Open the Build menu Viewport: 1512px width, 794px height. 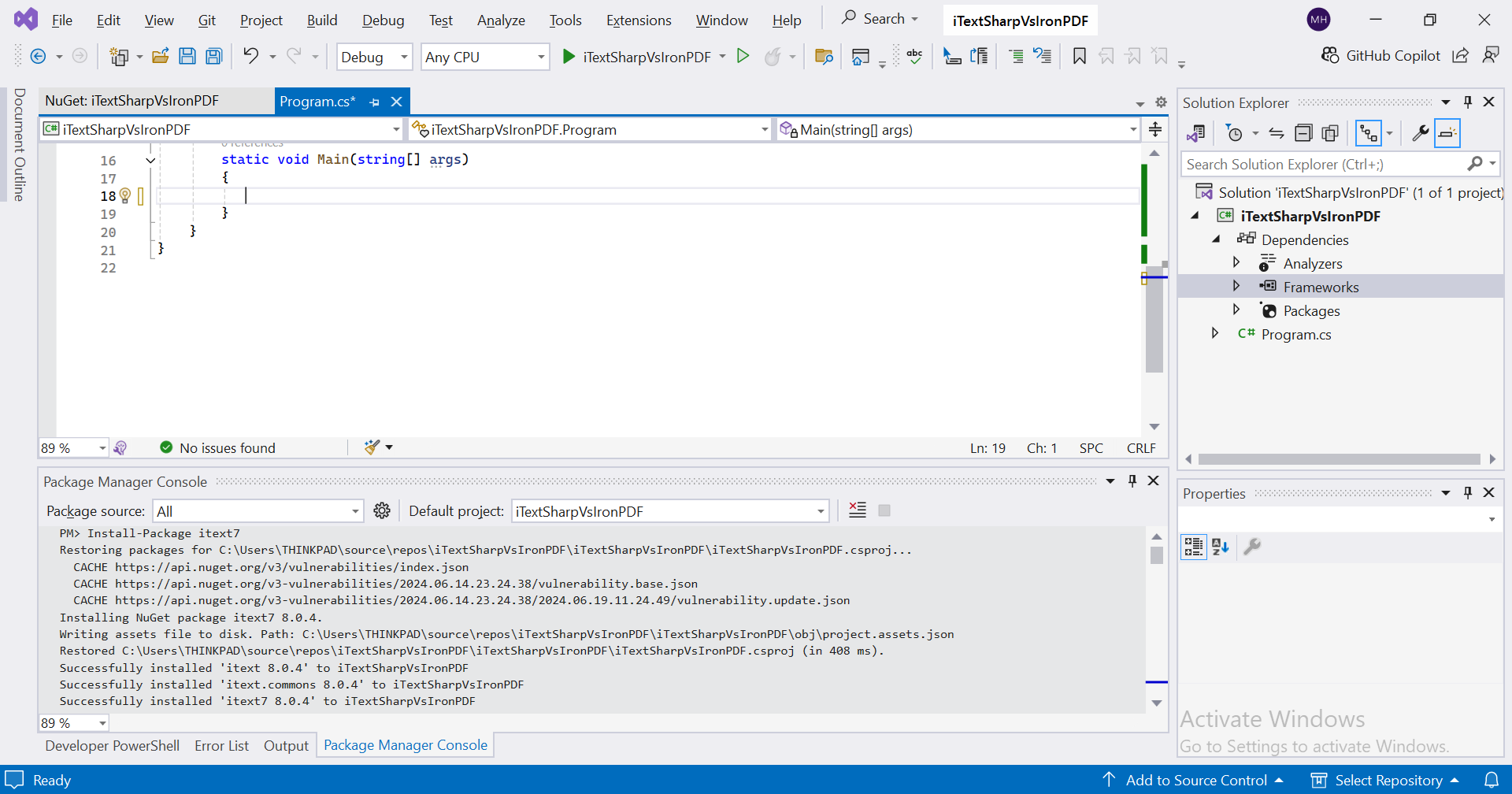pyautogui.click(x=321, y=20)
